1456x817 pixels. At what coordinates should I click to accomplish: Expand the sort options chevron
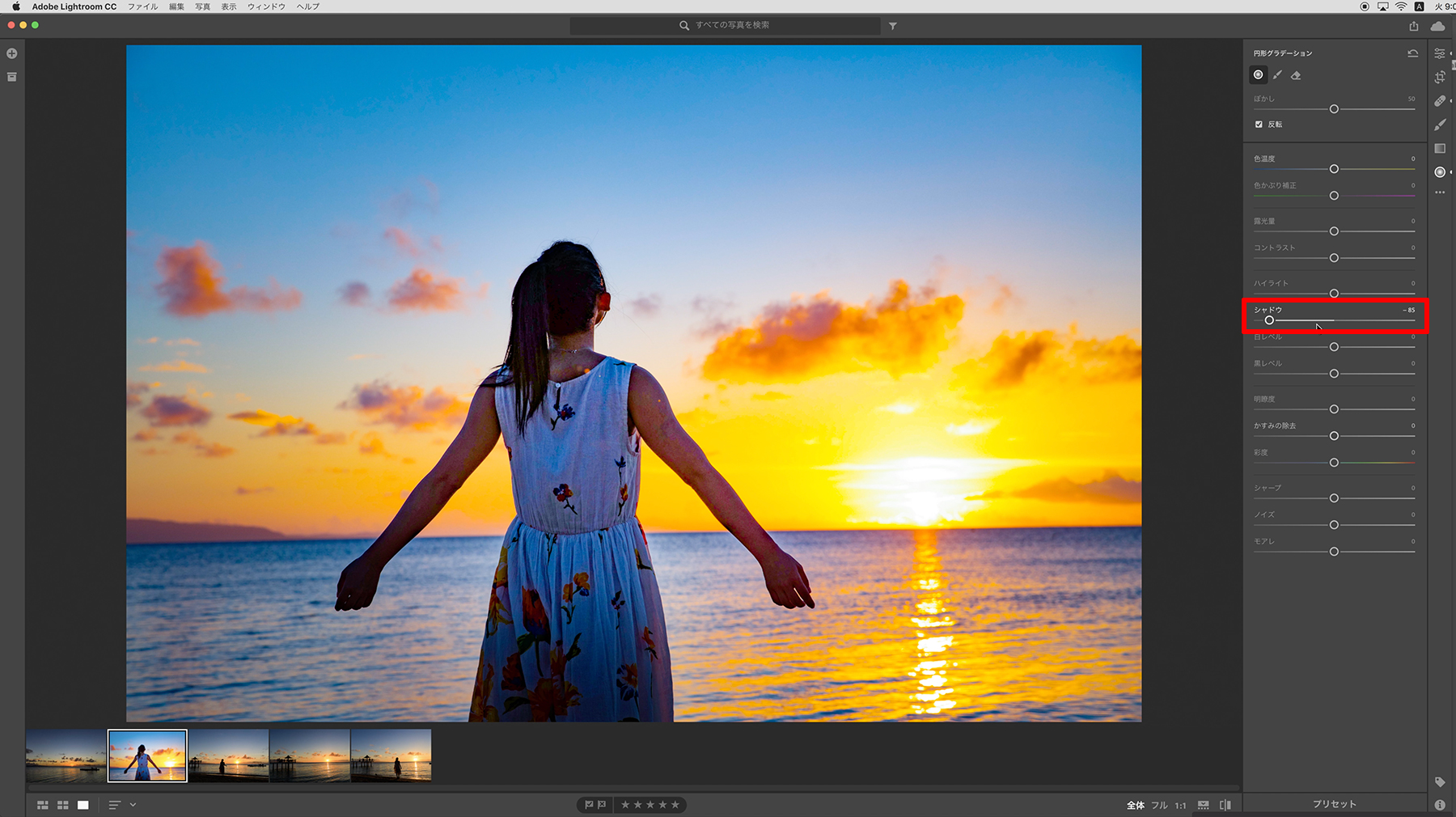[x=133, y=805]
